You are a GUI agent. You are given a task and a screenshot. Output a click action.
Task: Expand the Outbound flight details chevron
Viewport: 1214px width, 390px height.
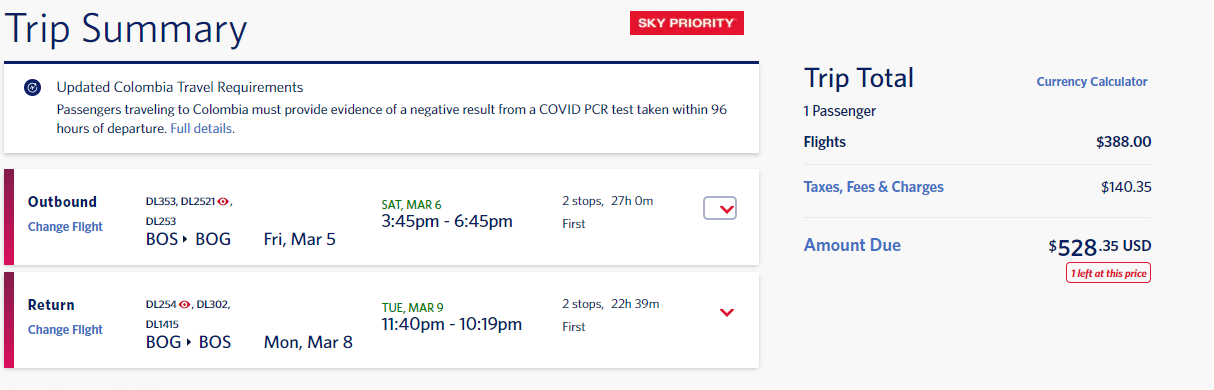720,209
